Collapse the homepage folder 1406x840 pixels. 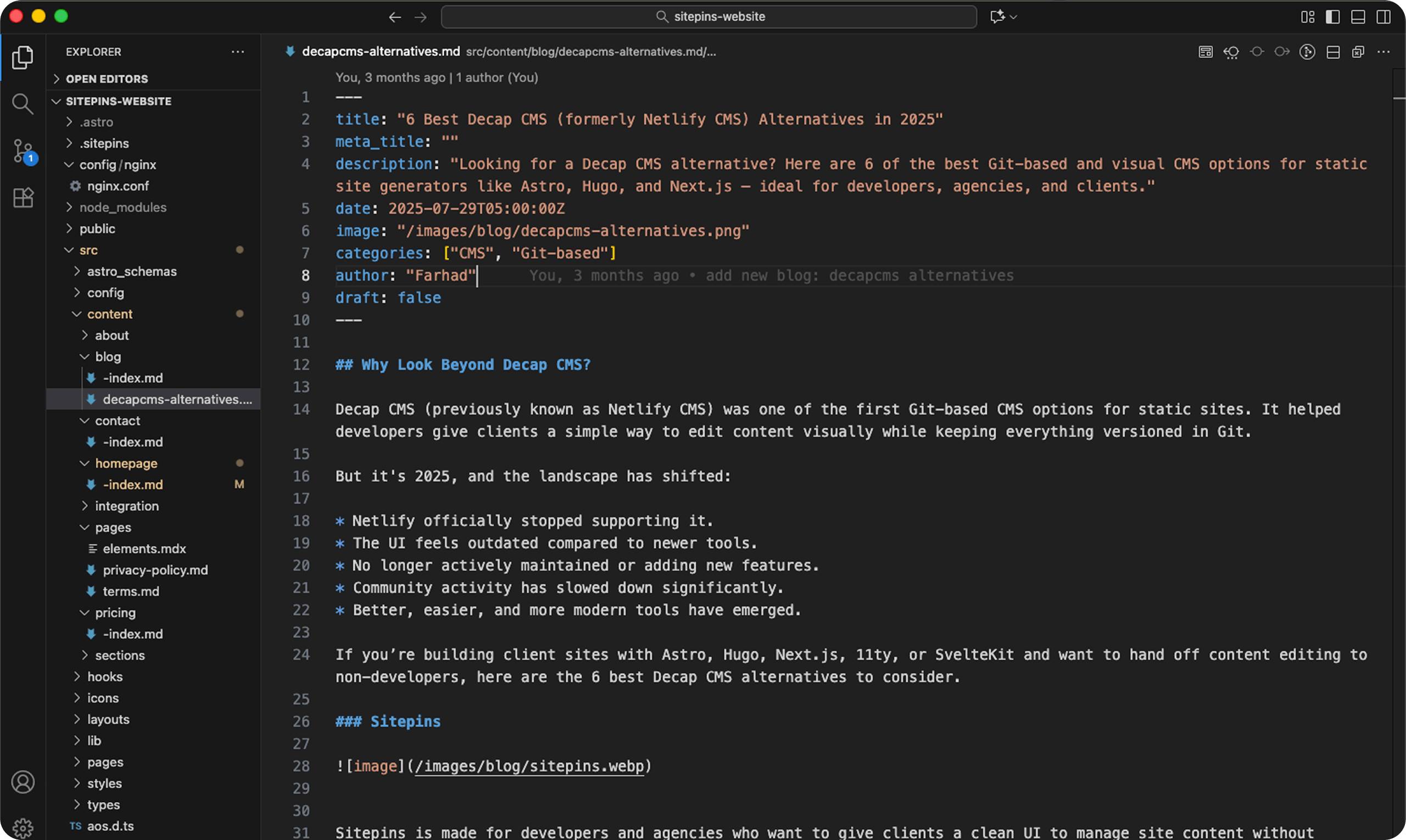pos(126,463)
